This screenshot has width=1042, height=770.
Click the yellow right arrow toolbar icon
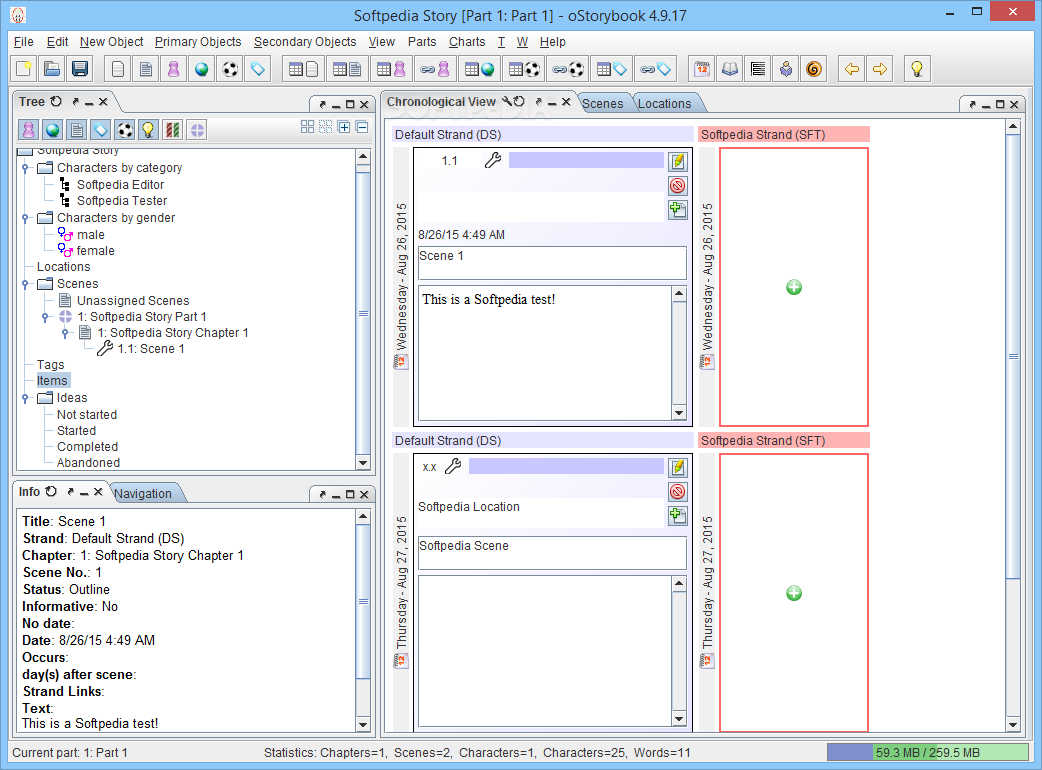(879, 68)
